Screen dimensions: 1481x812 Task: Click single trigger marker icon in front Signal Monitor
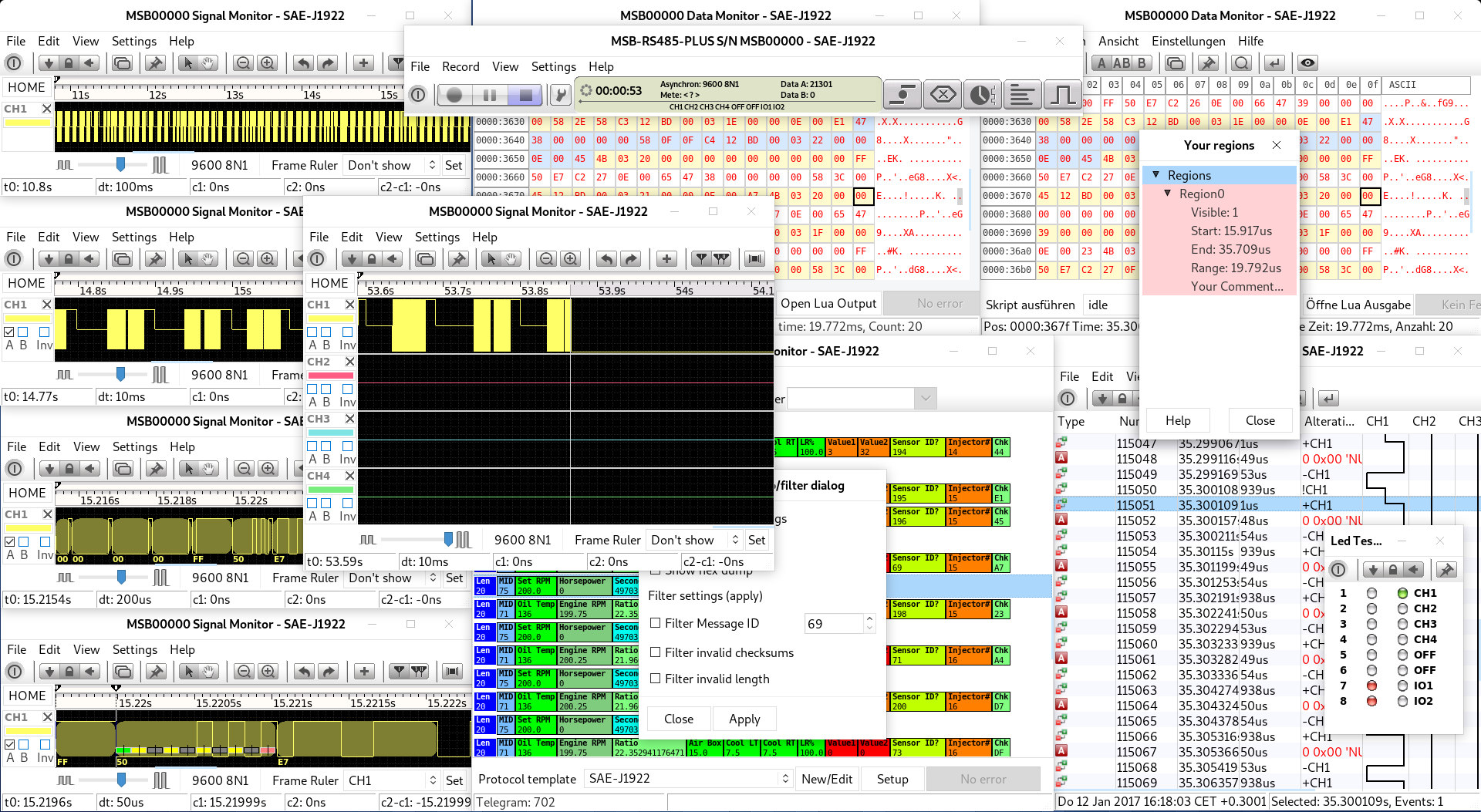click(700, 259)
